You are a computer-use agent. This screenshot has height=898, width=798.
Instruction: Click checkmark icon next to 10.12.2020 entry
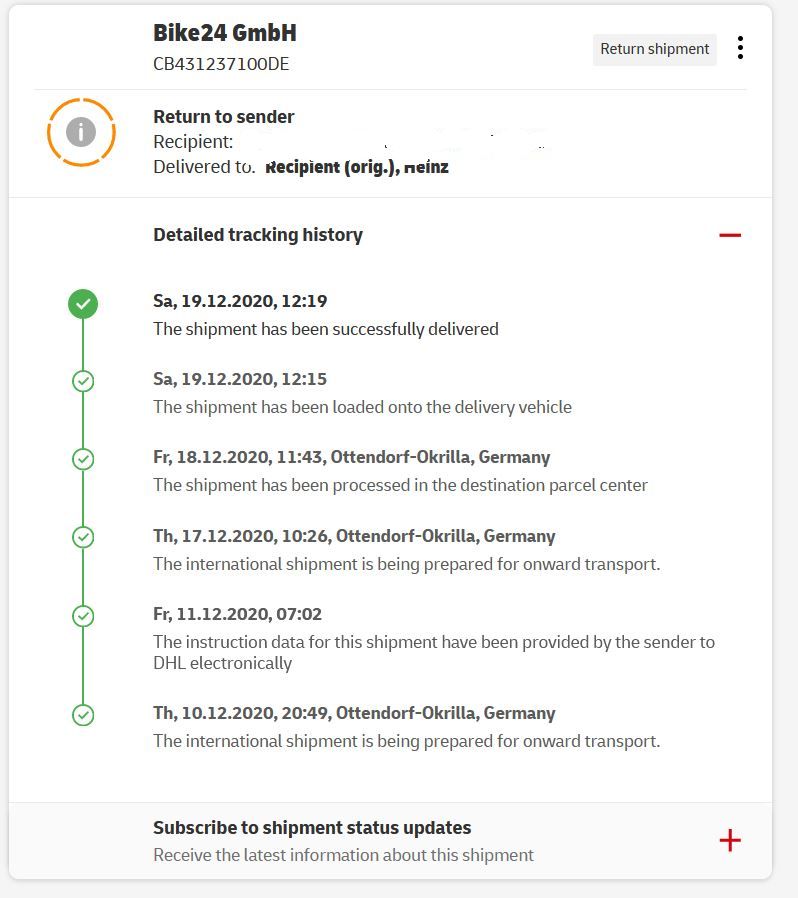pos(83,715)
